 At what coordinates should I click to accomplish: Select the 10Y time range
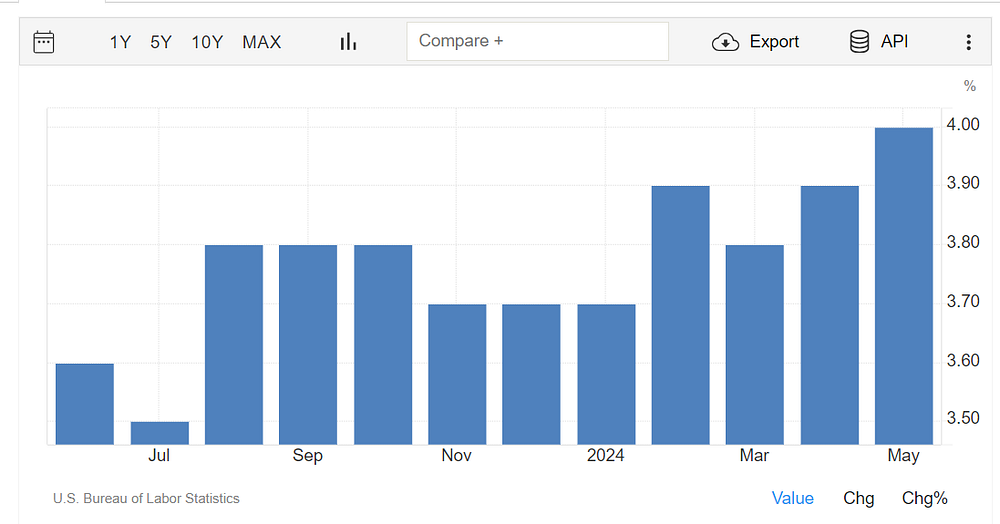(x=207, y=42)
